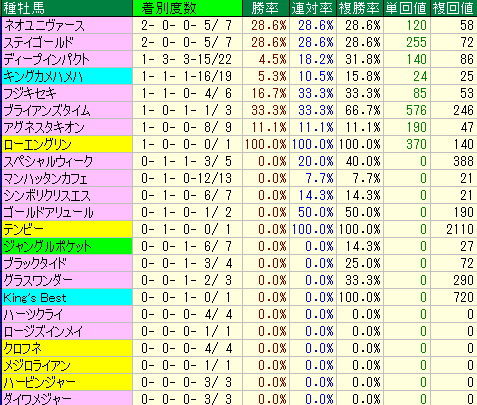Click the 25.0% 複勝率 for ブラックタイド

[363, 264]
